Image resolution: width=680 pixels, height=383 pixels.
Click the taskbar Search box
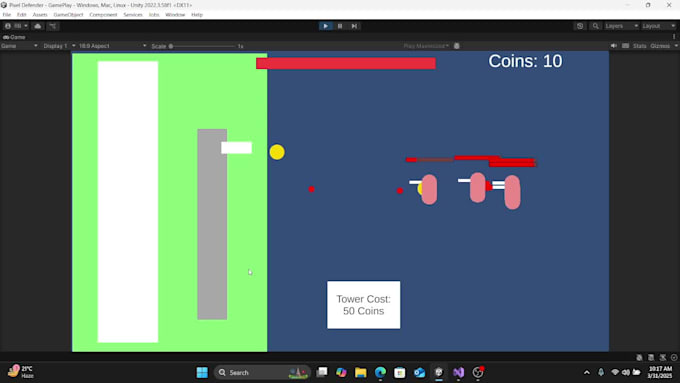coord(262,372)
